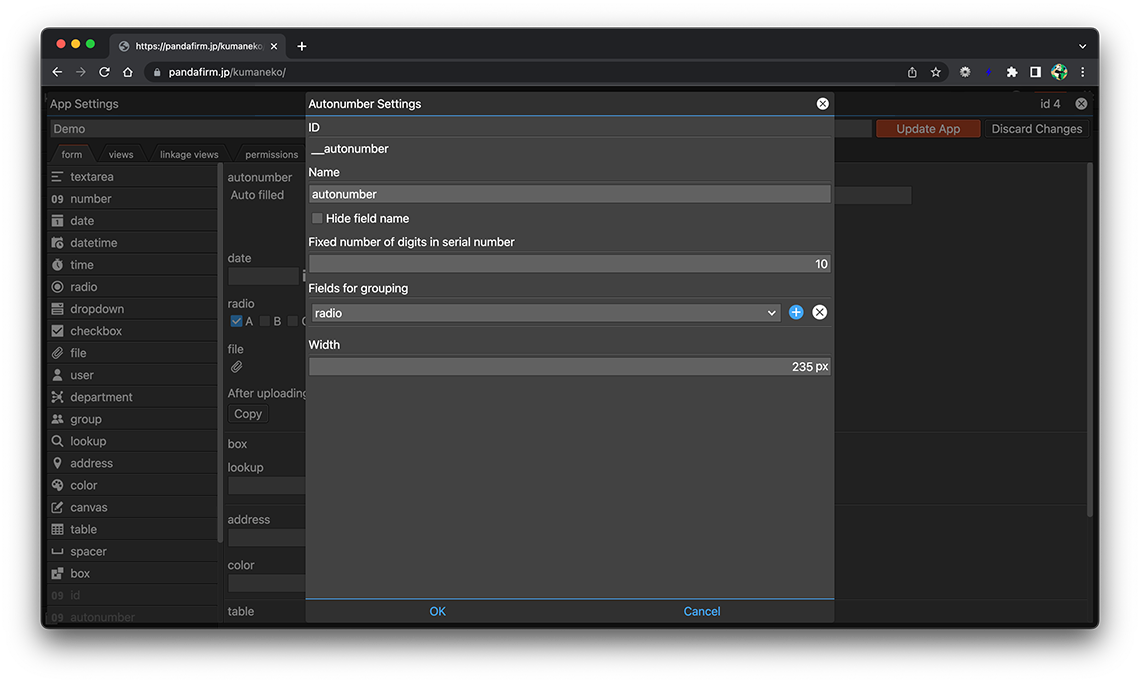Click the file paperclip icon in form

click(237, 367)
